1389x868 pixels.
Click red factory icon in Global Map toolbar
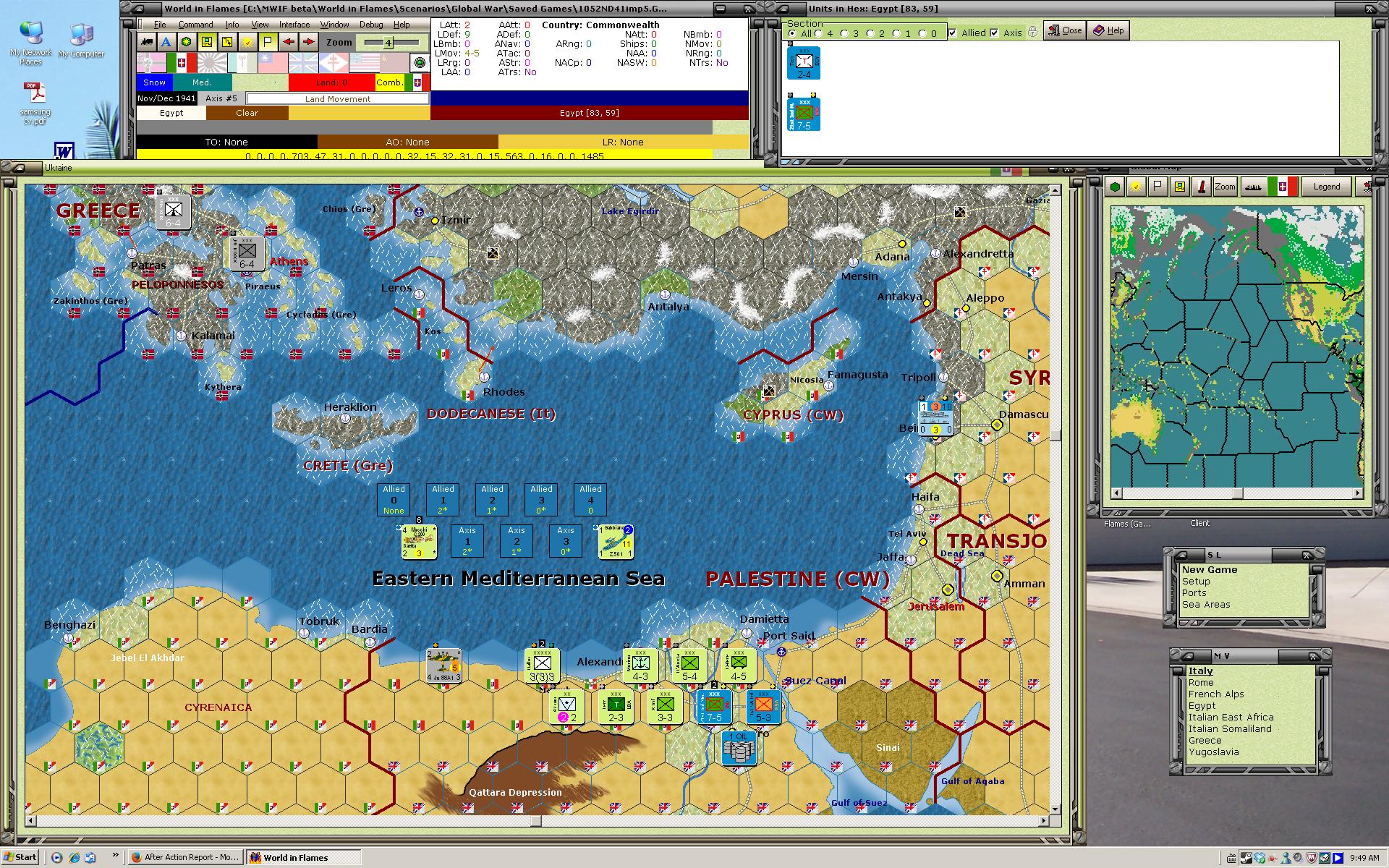coord(1202,187)
